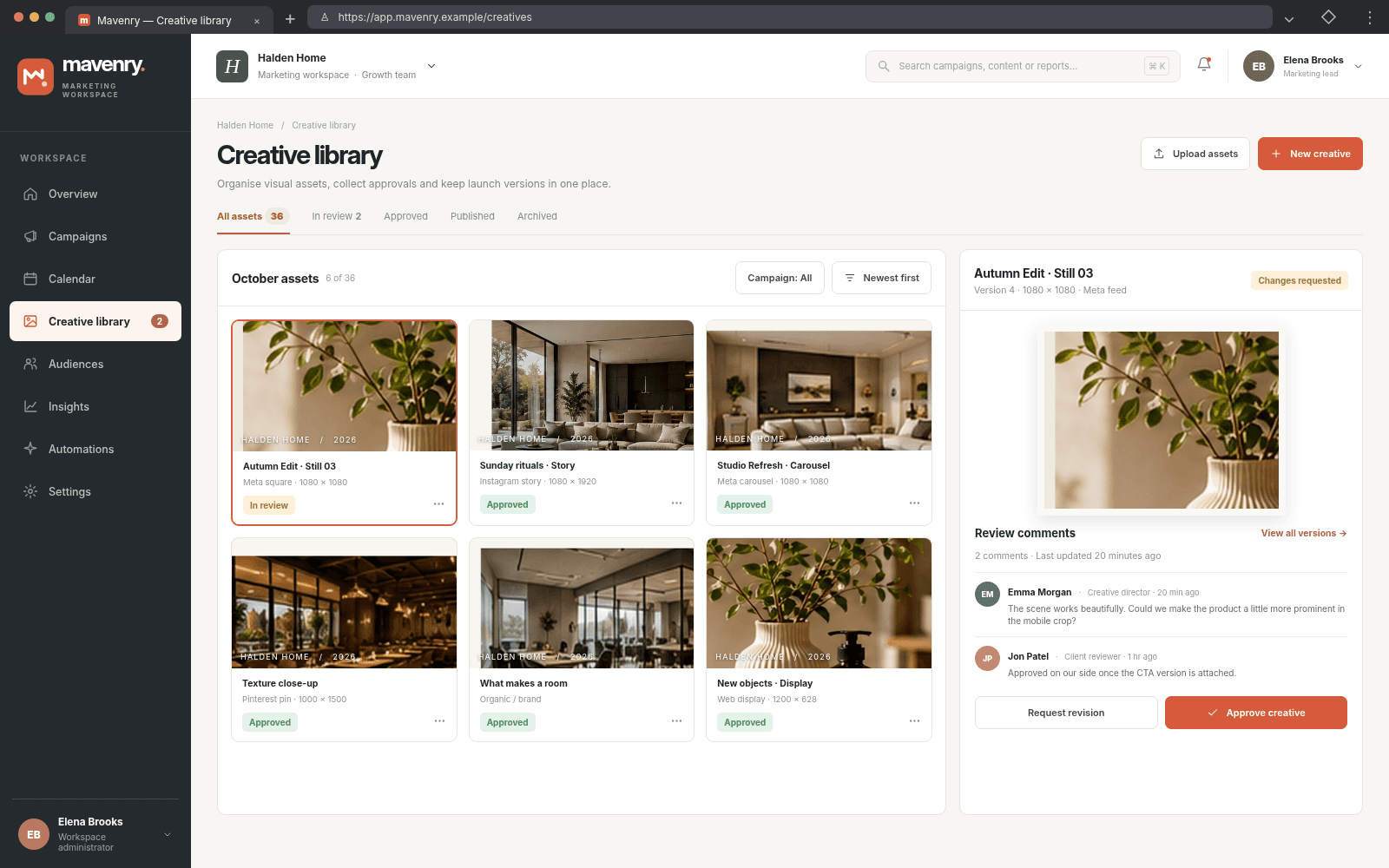
Task: Open more options for What makes a room
Action: click(x=677, y=721)
